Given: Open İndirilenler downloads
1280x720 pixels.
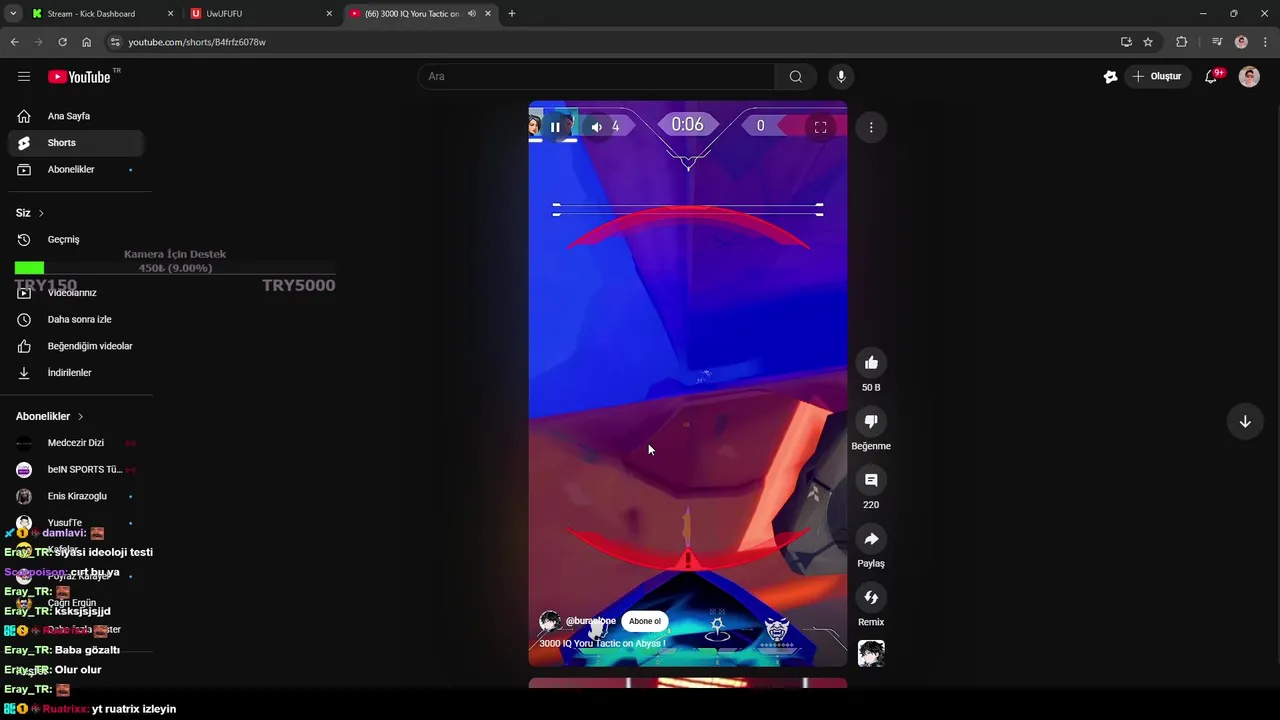Looking at the screenshot, I should [76, 372].
